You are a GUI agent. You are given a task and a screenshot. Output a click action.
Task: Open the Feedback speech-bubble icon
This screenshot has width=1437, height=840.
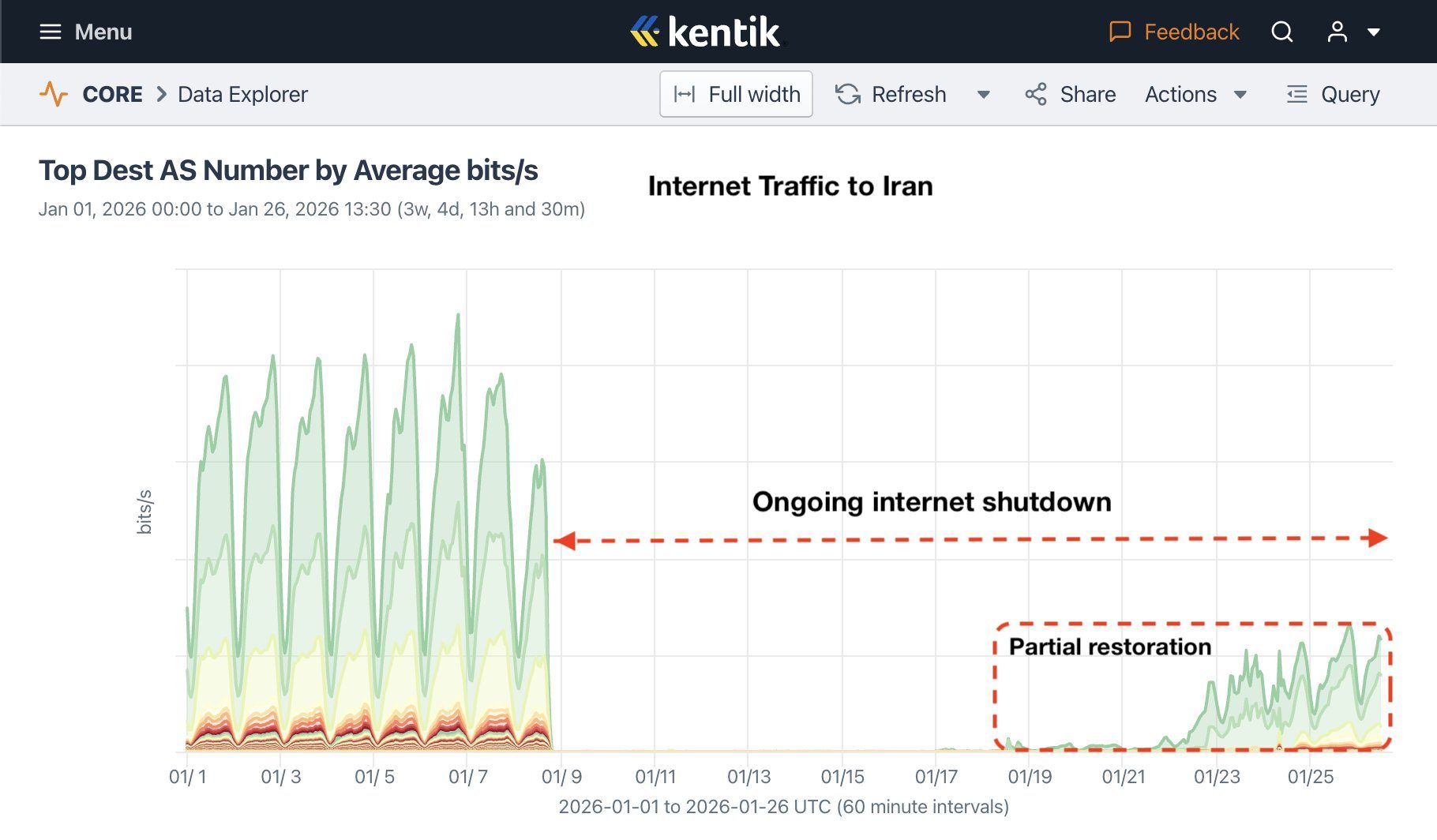(1120, 32)
